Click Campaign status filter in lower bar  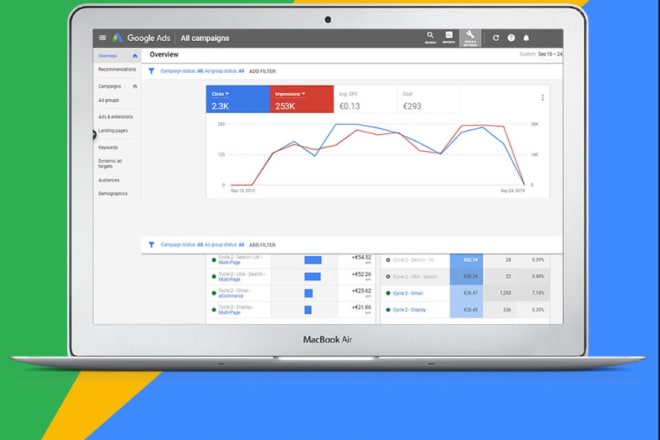[182, 245]
